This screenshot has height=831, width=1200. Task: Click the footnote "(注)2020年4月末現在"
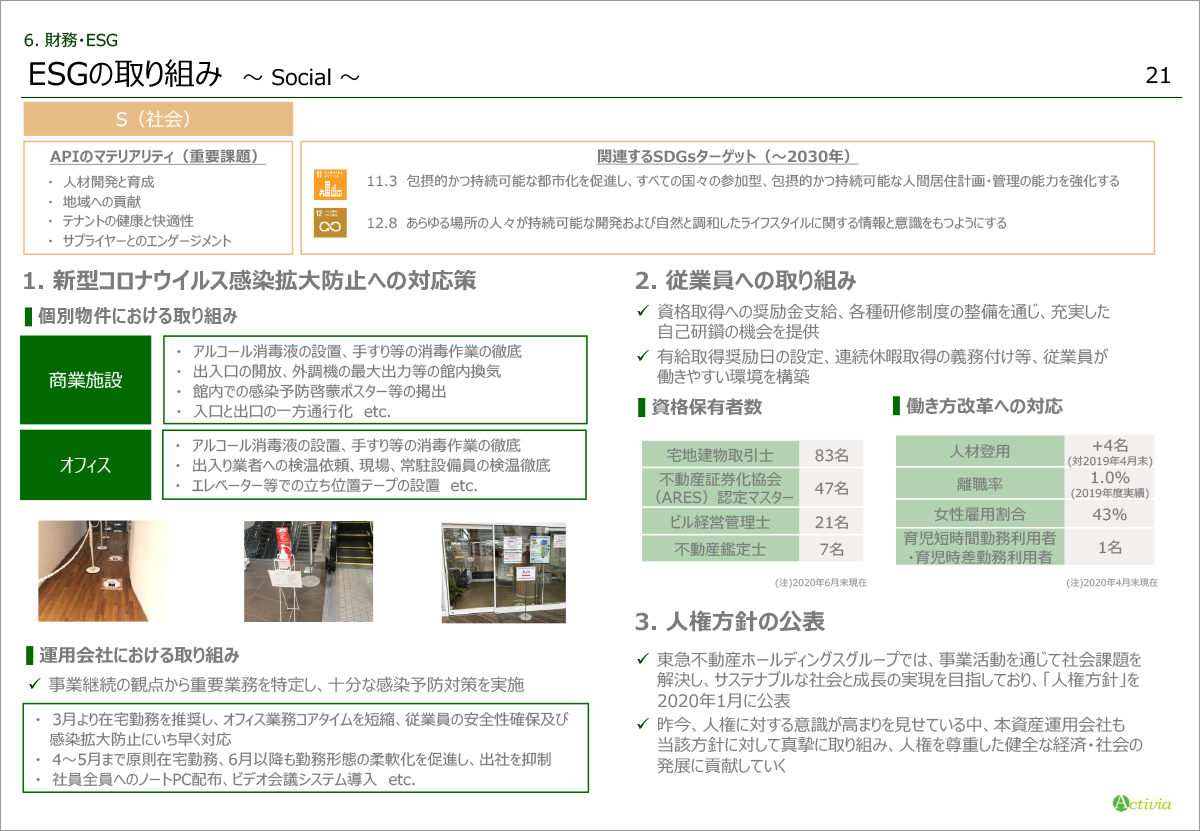coord(1112,582)
